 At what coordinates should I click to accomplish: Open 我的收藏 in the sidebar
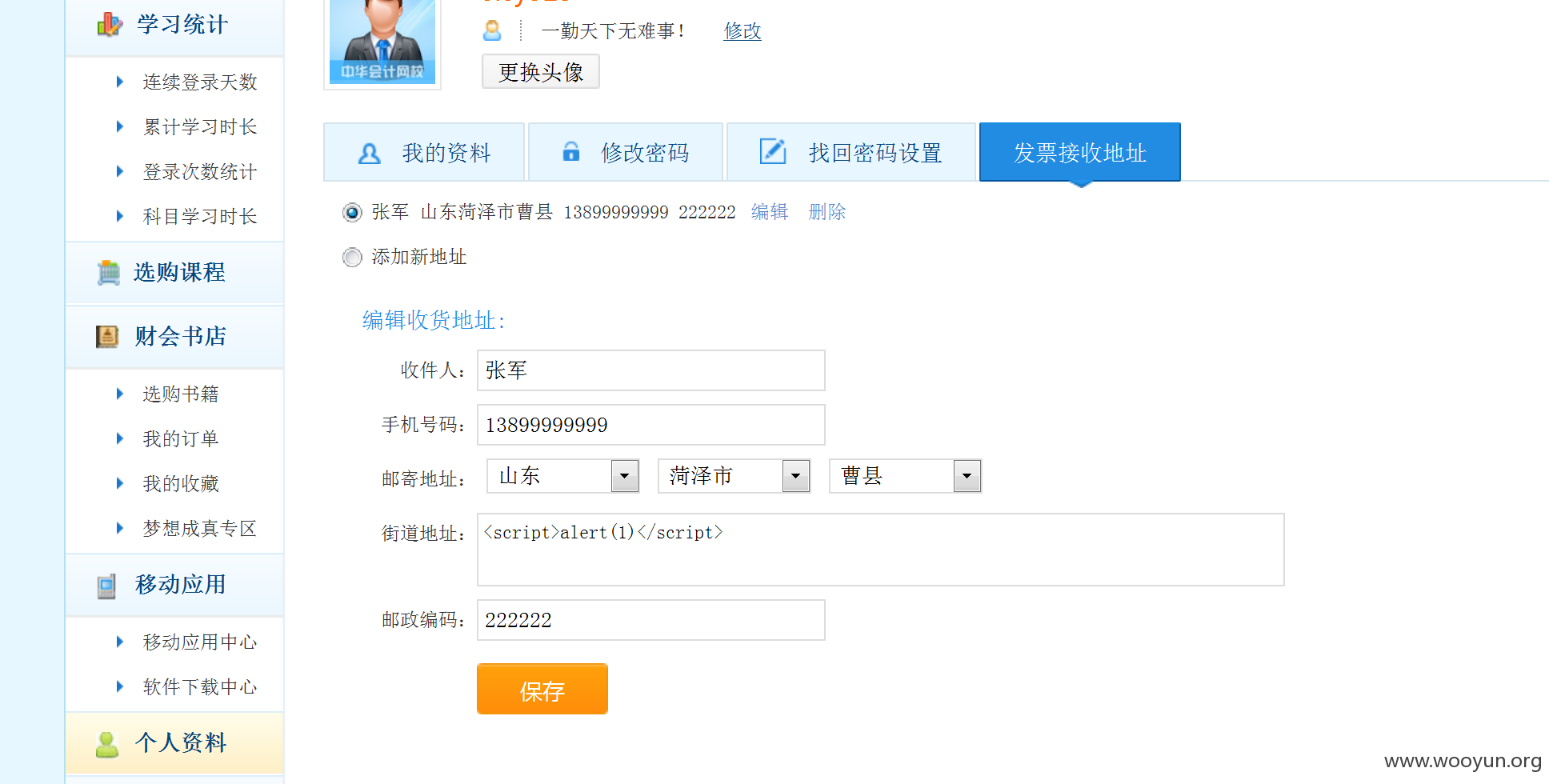[181, 483]
